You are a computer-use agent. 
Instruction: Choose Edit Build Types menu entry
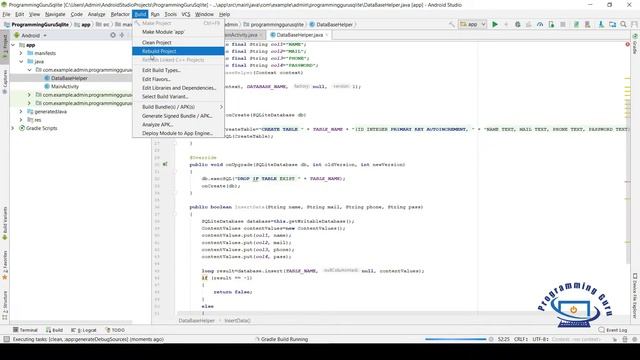178,70
